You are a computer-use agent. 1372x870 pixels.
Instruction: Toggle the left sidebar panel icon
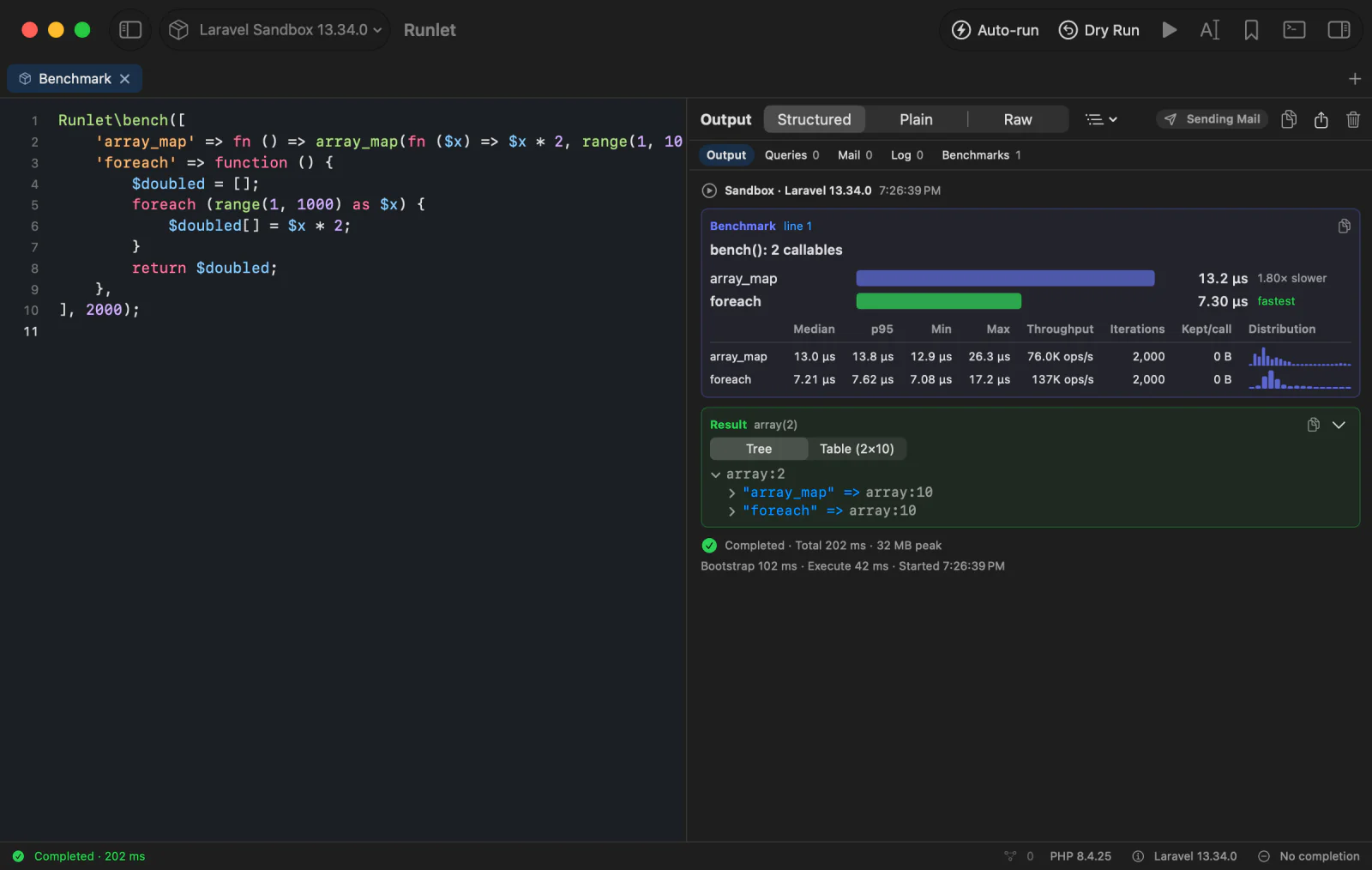[130, 30]
